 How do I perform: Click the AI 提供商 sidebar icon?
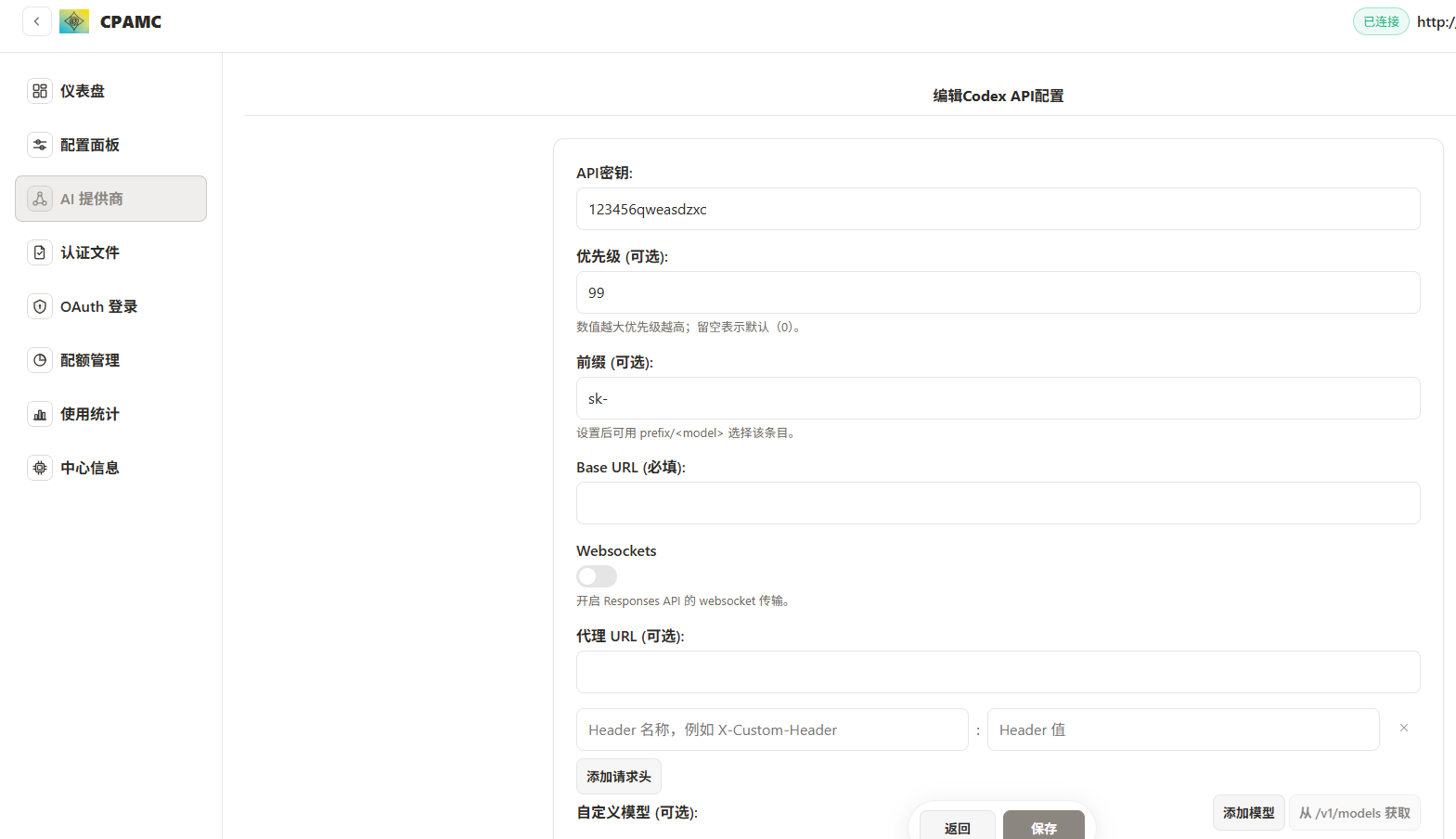click(40, 199)
